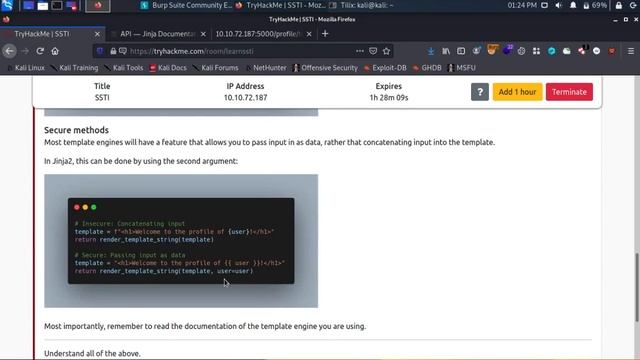Close the API — Jinja Documentation tab
The height and width of the screenshot is (360, 640).
pyautogui.click(x=203, y=34)
